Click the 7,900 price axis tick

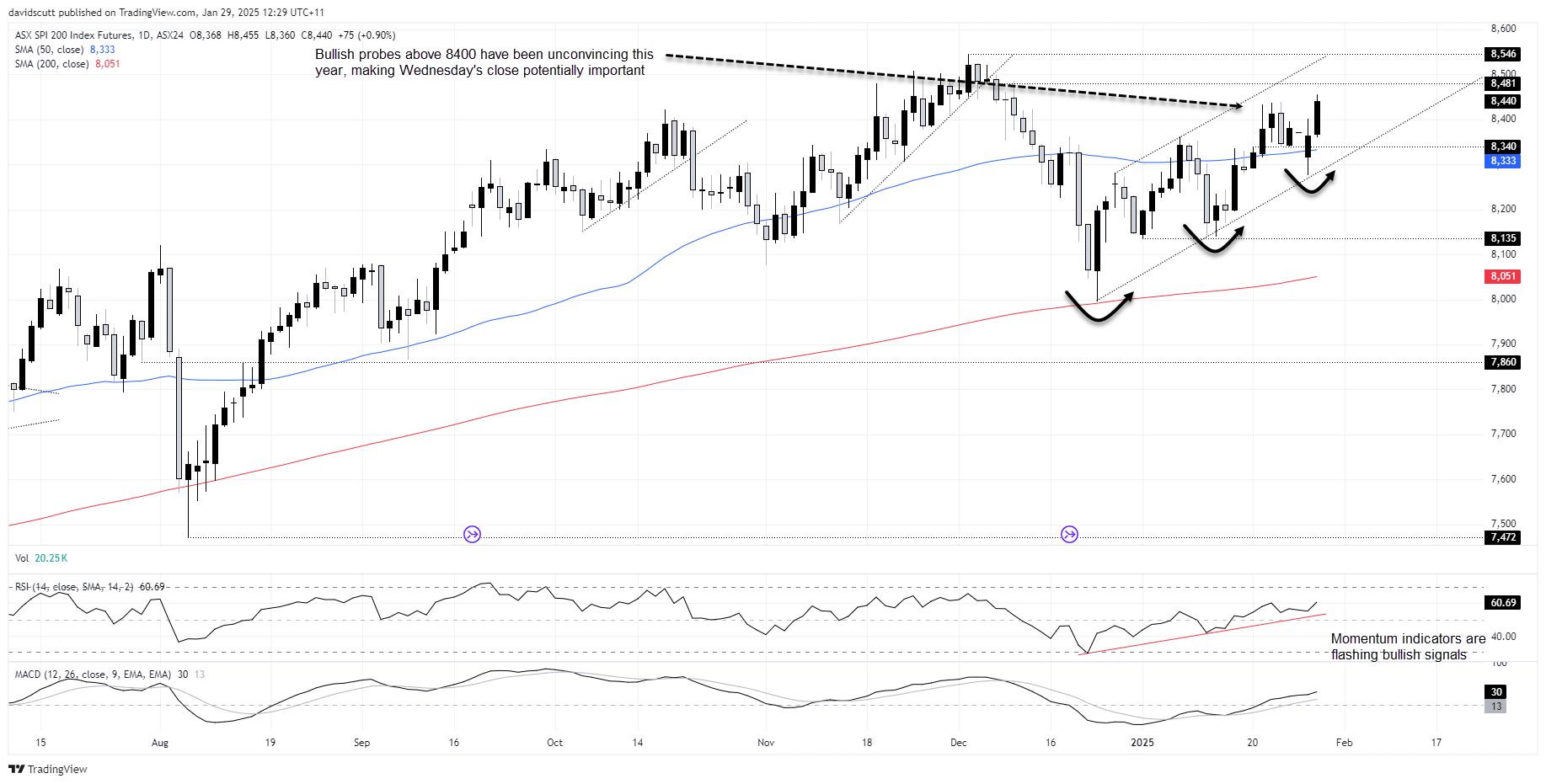1503,344
